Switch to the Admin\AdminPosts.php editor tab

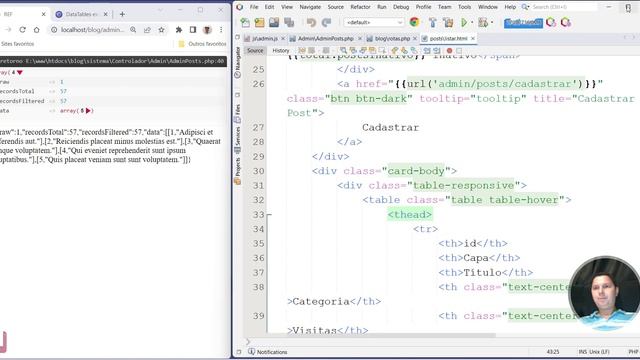[x=325, y=38]
